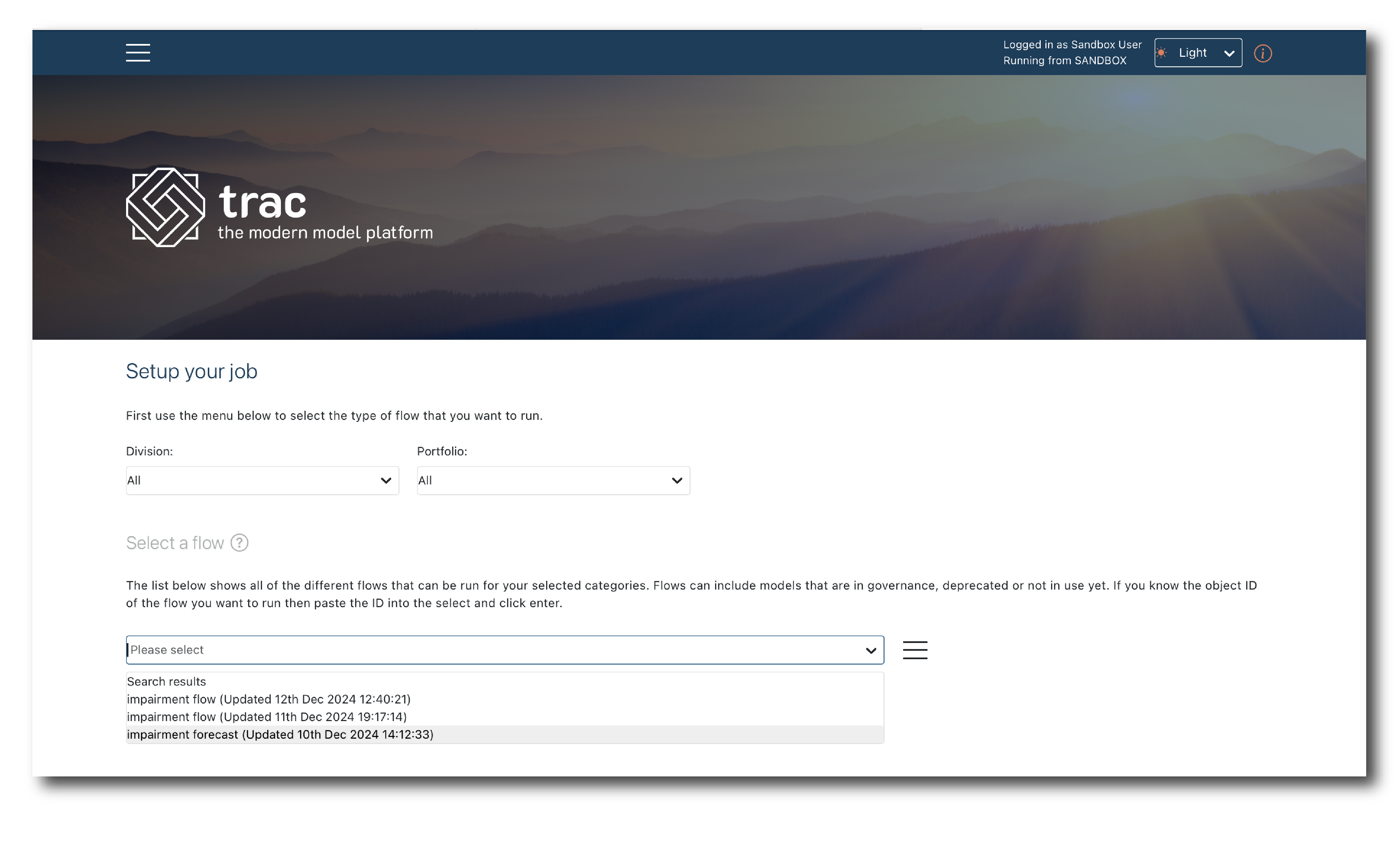This screenshot has height=860, width=1400.
Task: Click the modern model platform tagline
Action: pyautogui.click(x=325, y=233)
